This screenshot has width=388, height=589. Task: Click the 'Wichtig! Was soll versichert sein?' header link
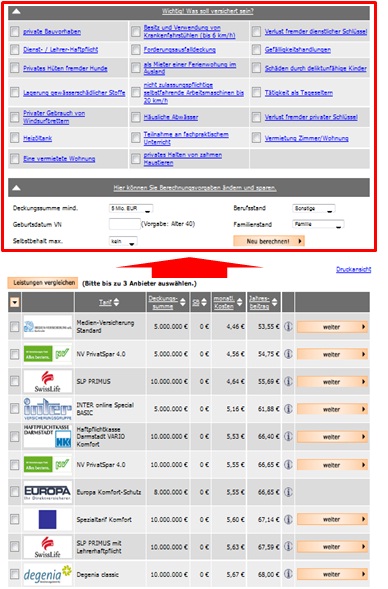click(208, 11)
